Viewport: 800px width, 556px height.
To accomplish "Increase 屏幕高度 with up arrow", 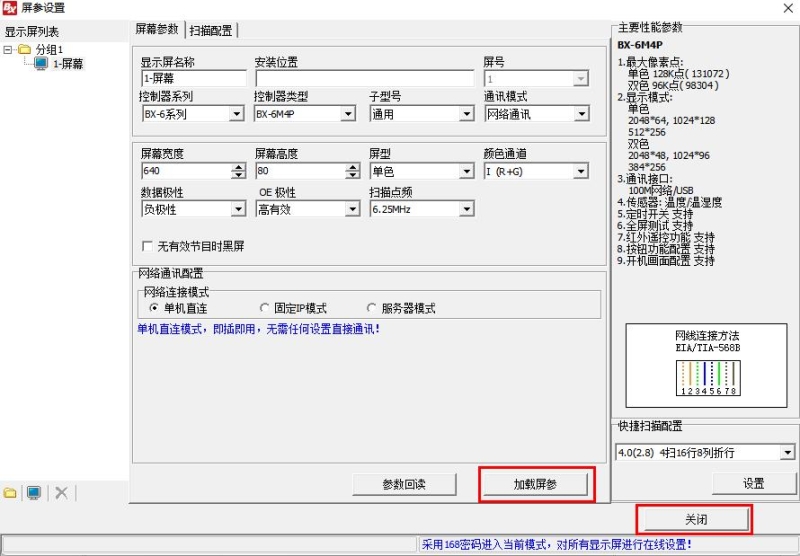I will (x=352, y=167).
